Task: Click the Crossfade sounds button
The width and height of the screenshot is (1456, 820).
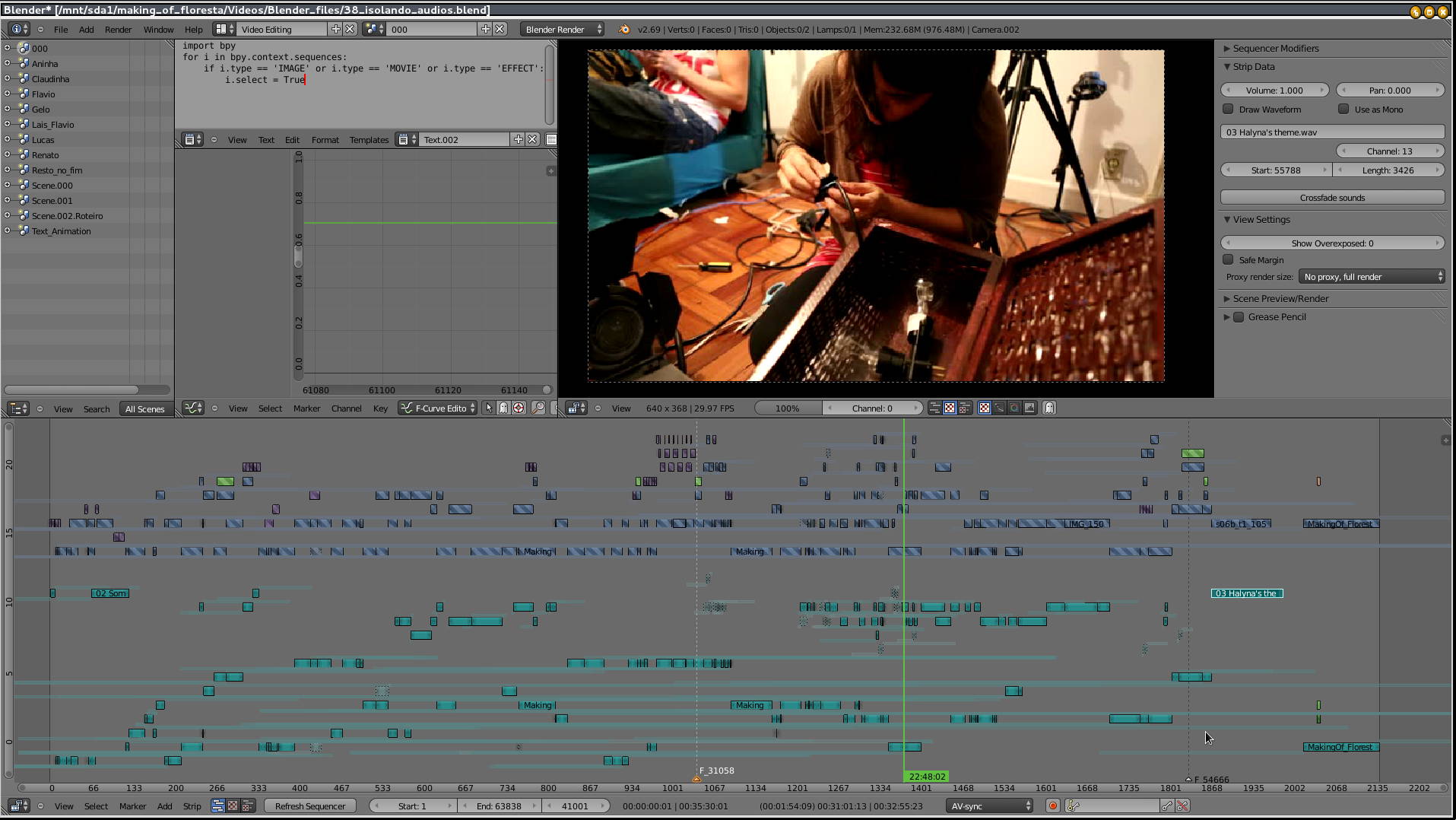Action: pyautogui.click(x=1332, y=198)
